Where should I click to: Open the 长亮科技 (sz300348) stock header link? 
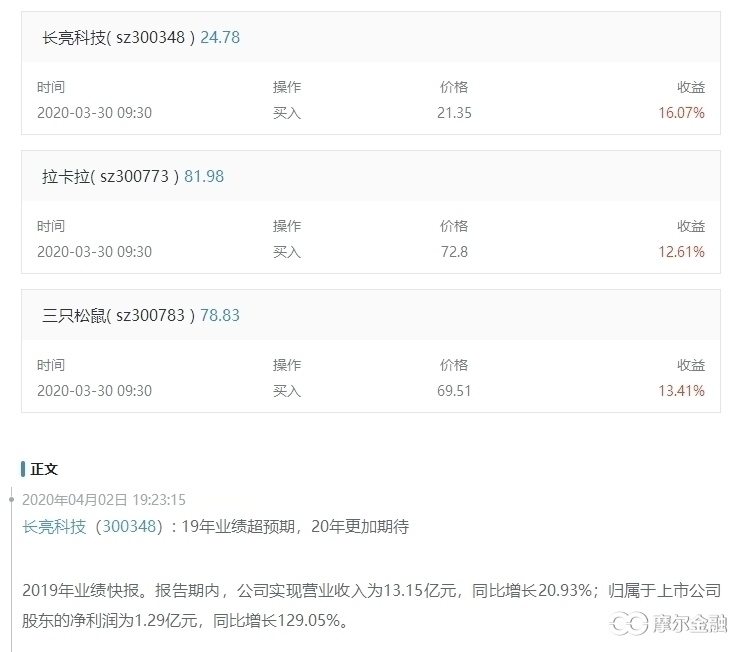coord(118,37)
